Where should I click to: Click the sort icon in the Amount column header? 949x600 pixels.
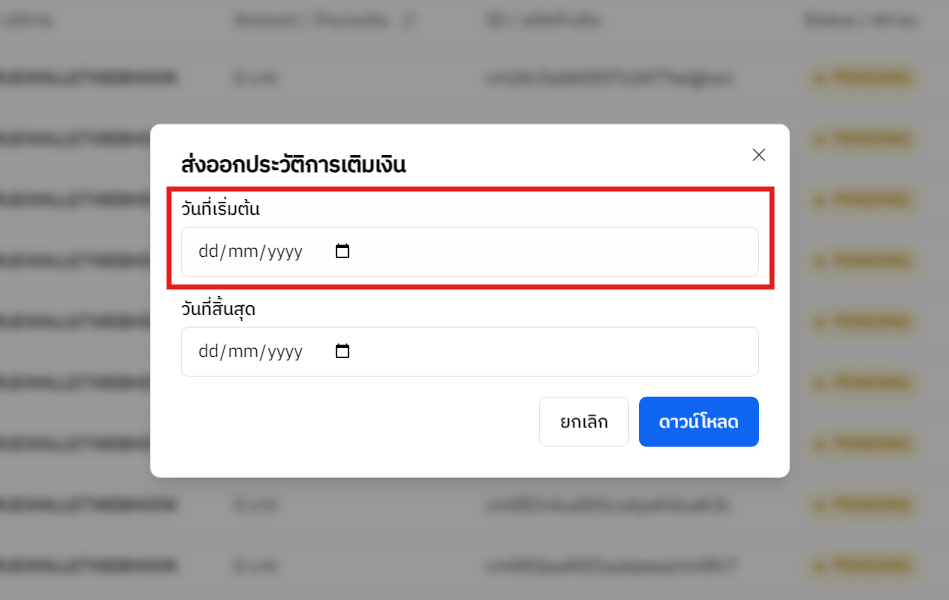click(410, 19)
